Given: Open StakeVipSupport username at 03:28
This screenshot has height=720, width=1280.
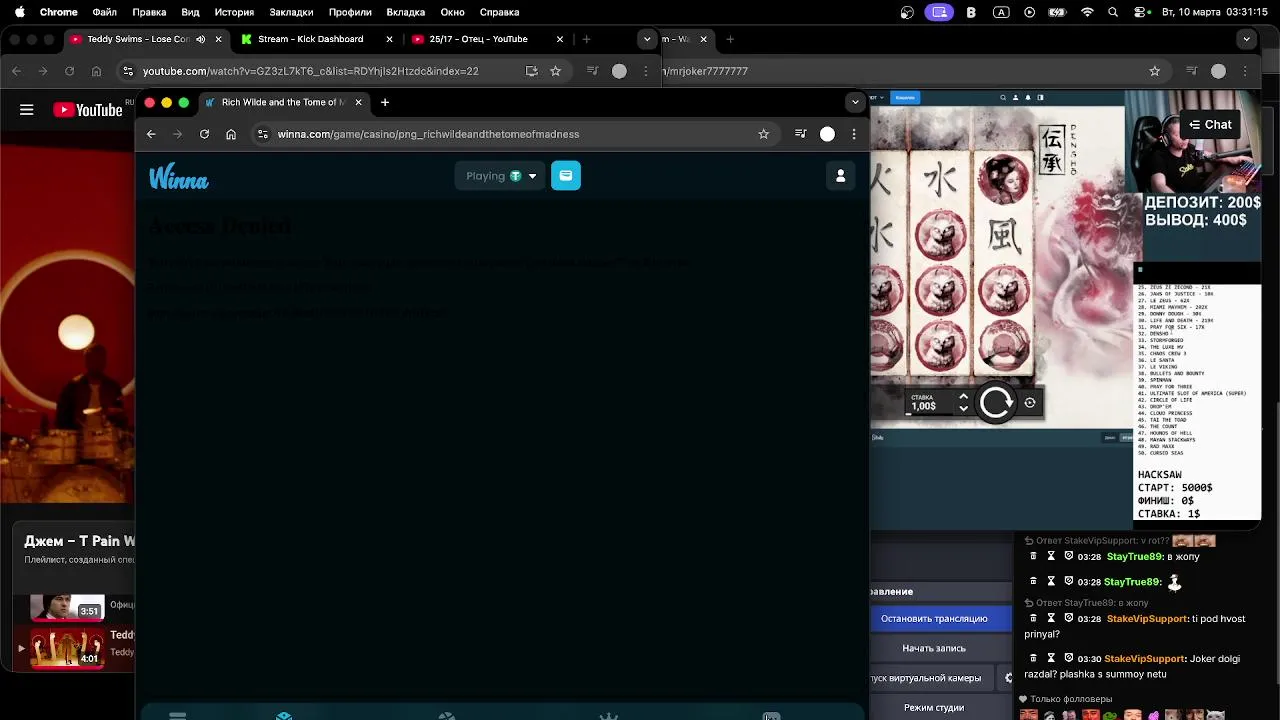Looking at the screenshot, I should 1147,619.
